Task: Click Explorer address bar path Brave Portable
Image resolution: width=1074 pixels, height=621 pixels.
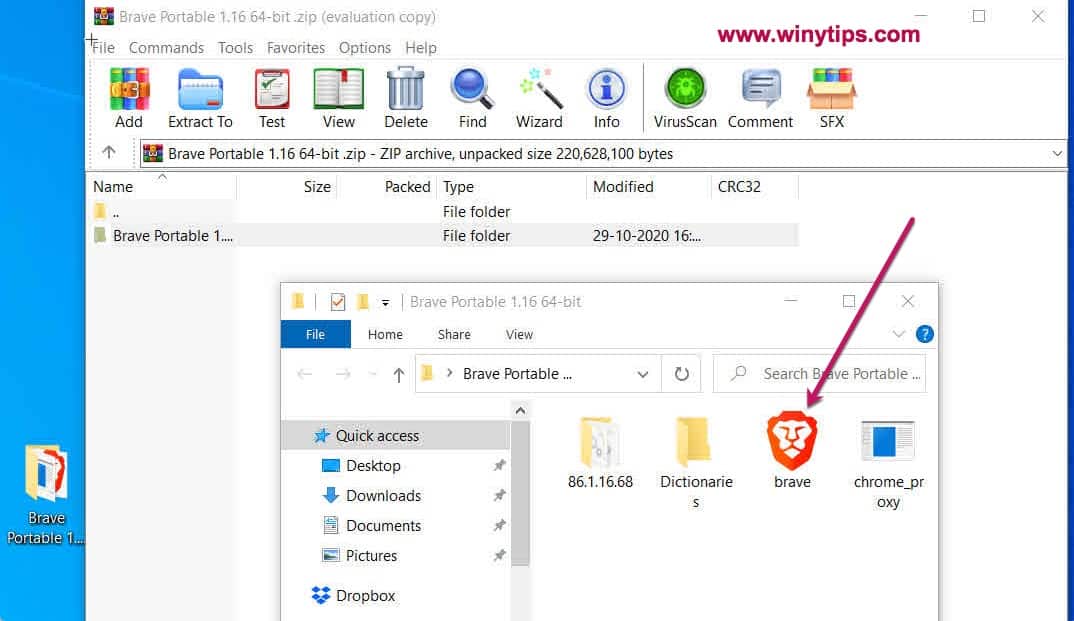Action: tap(517, 374)
